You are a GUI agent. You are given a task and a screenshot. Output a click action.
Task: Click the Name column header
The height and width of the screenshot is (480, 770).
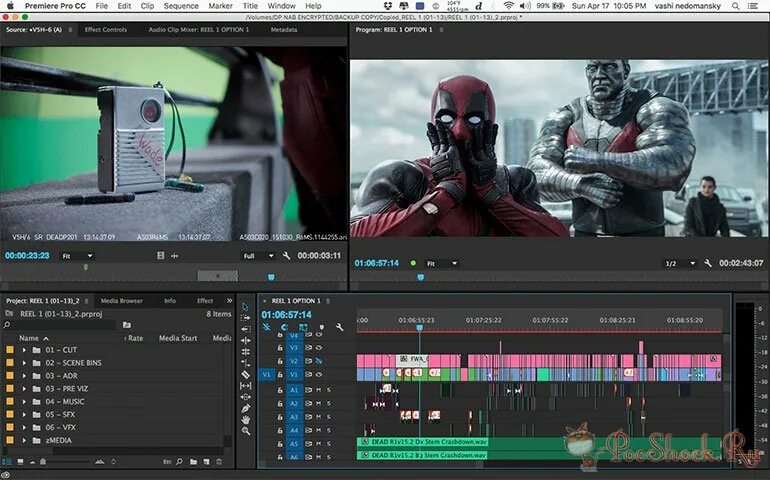coord(28,338)
